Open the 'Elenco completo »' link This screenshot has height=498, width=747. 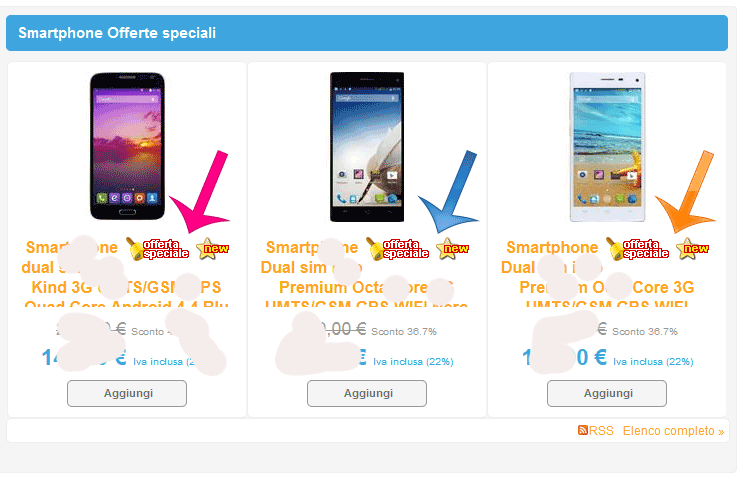(673, 431)
